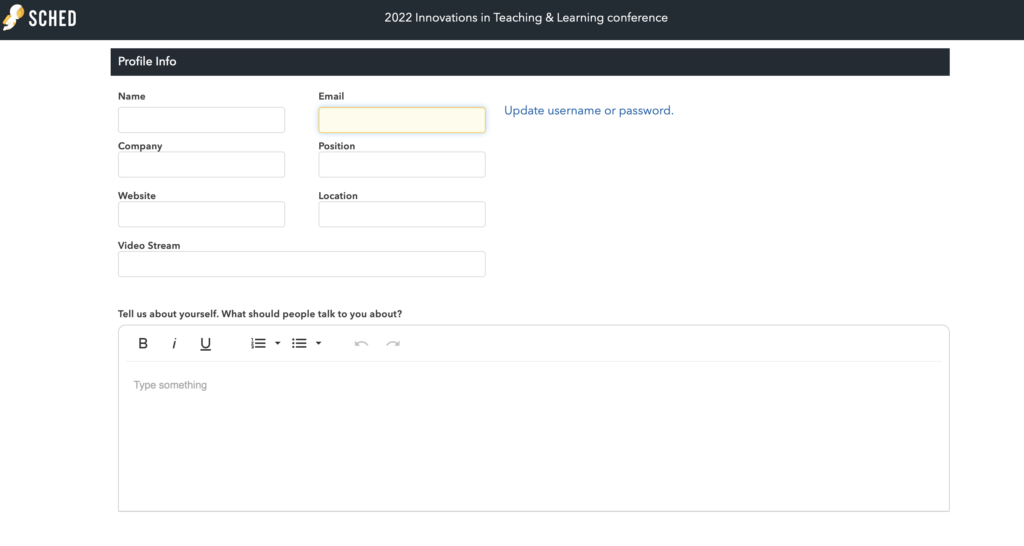Screen dimensions: 1024x546
Task: Activate the Website input field
Action: pos(201,214)
